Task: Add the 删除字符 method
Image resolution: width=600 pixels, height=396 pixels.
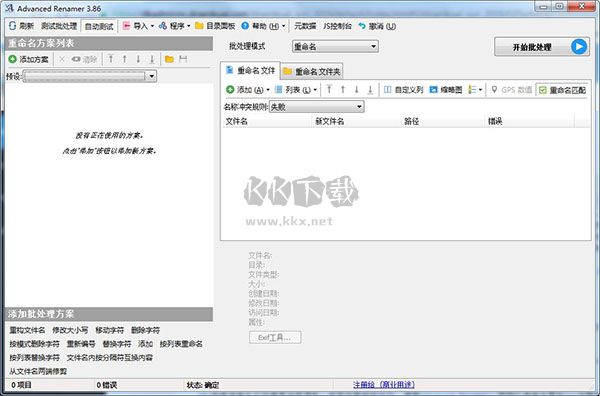Action: point(145,330)
